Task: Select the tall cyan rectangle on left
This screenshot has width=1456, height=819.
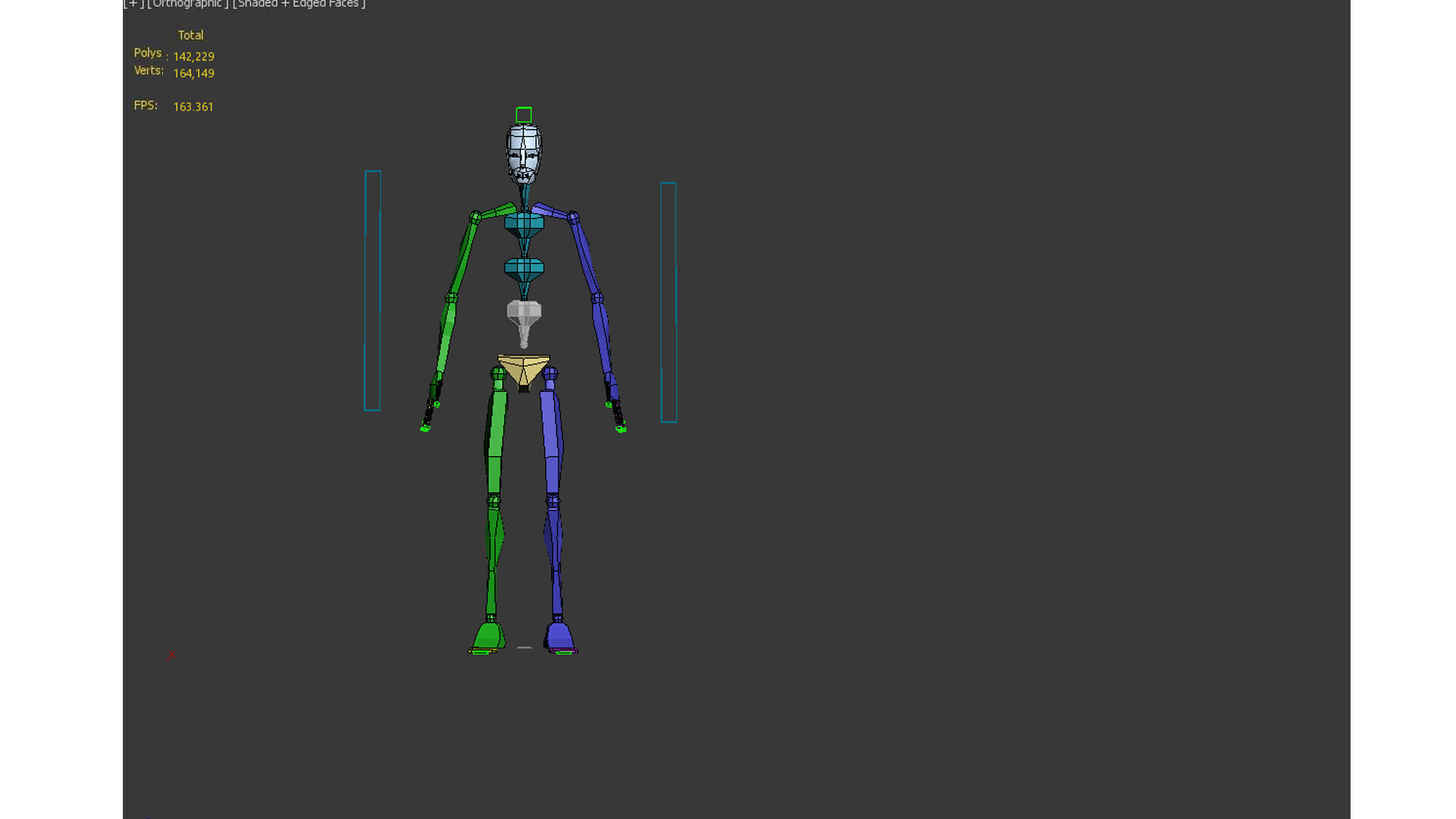Action: click(372, 291)
